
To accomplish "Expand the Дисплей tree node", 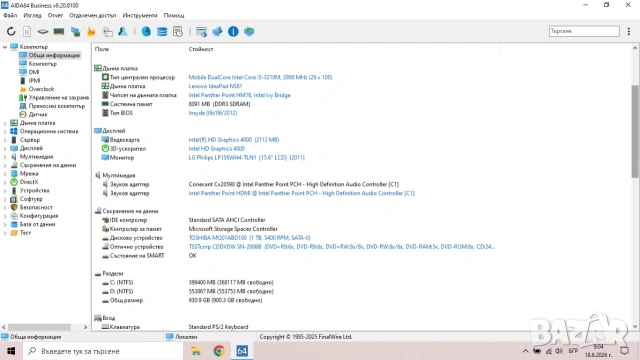I will point(5,148).
